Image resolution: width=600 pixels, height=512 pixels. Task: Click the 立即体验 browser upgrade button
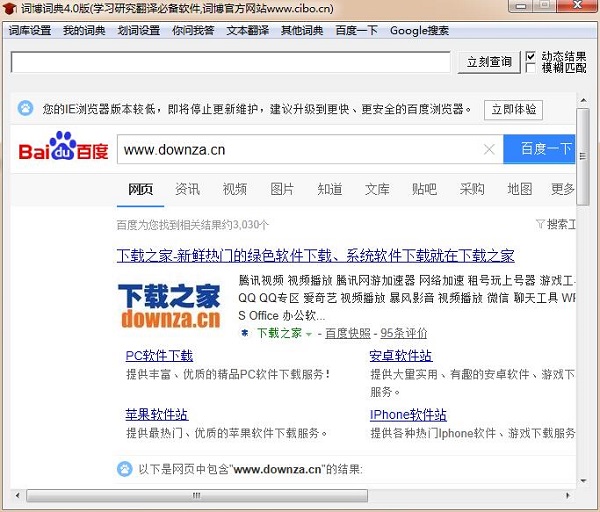tap(514, 110)
